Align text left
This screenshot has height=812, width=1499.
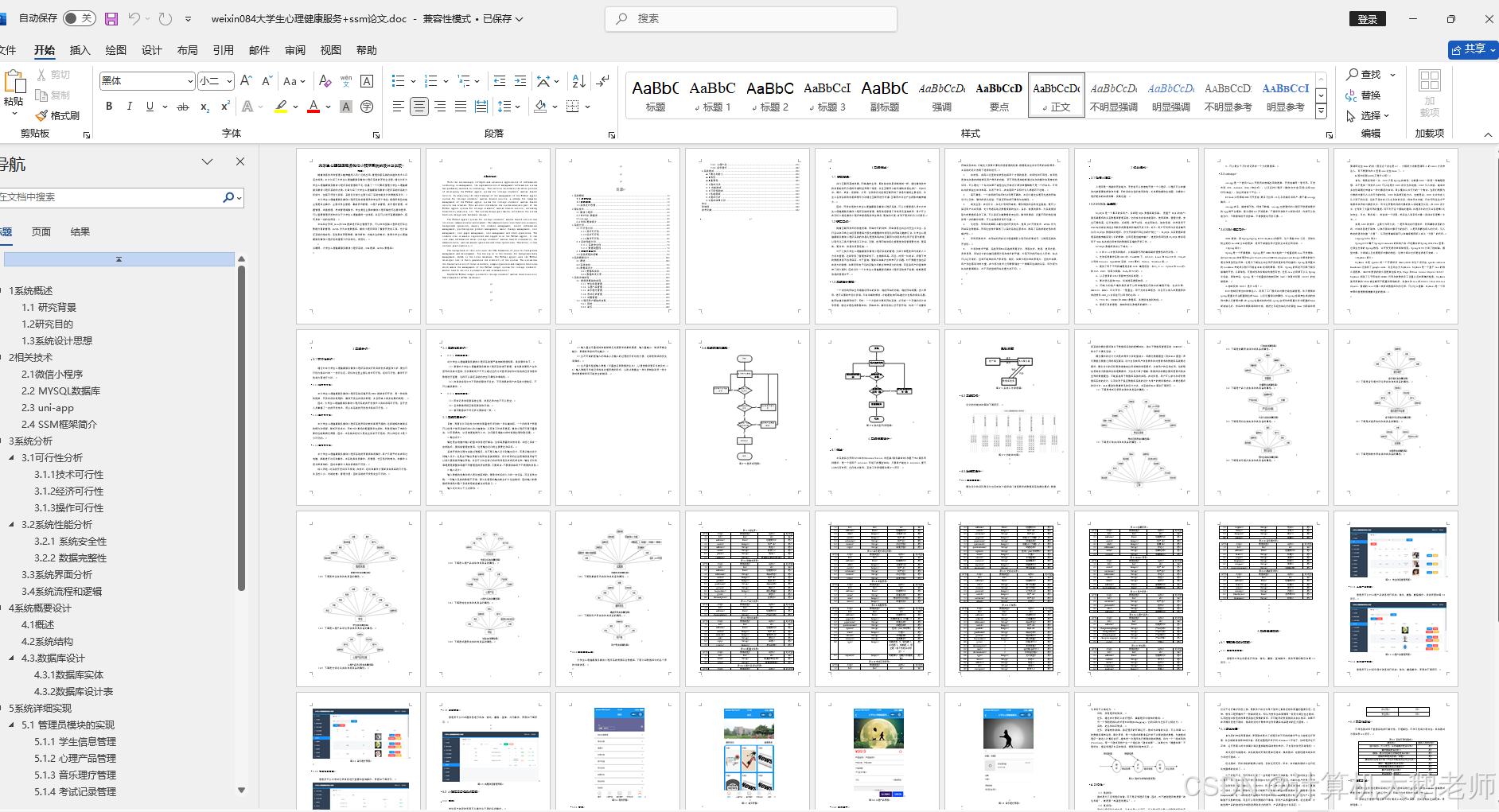point(399,107)
